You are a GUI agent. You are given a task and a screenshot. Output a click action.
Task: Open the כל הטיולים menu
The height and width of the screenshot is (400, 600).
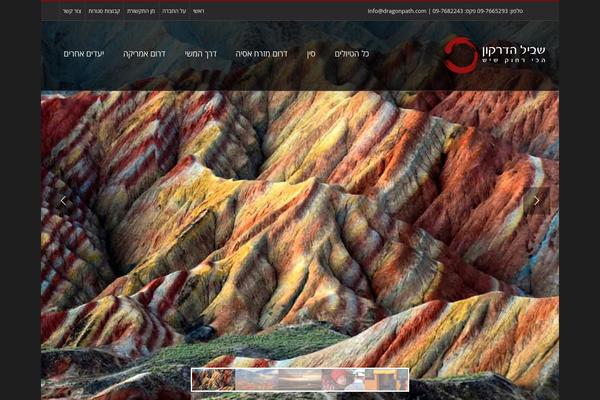click(352, 54)
